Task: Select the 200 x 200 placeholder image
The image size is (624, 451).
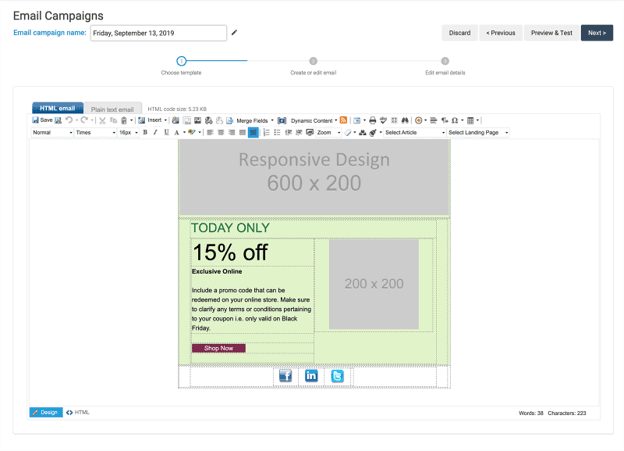Action: pos(374,284)
